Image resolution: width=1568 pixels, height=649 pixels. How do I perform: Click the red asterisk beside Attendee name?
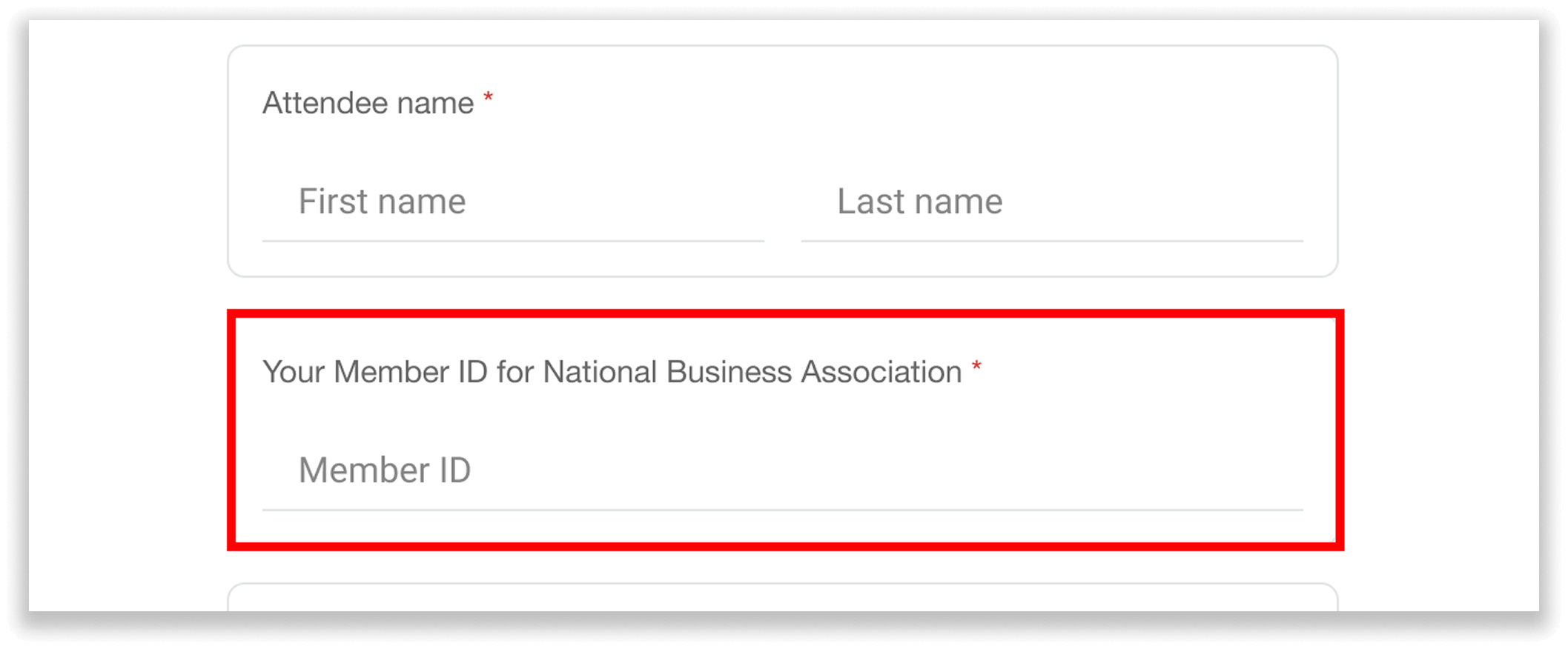click(488, 99)
